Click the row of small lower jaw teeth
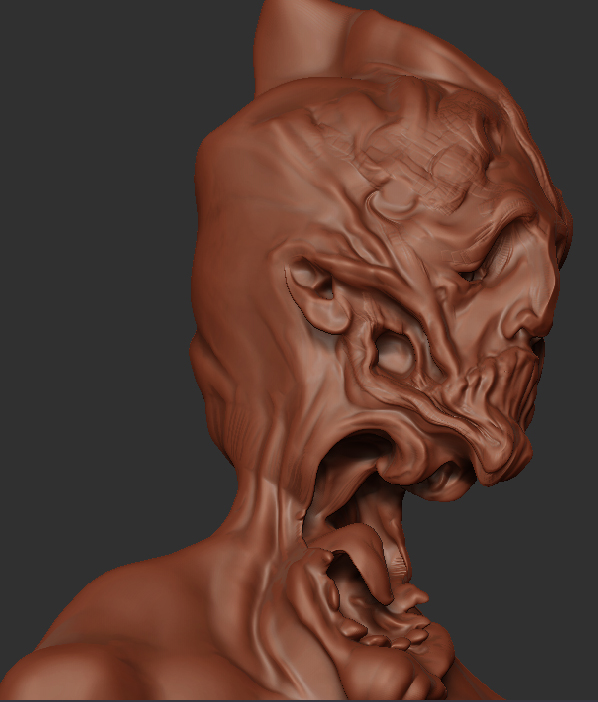 (389, 634)
